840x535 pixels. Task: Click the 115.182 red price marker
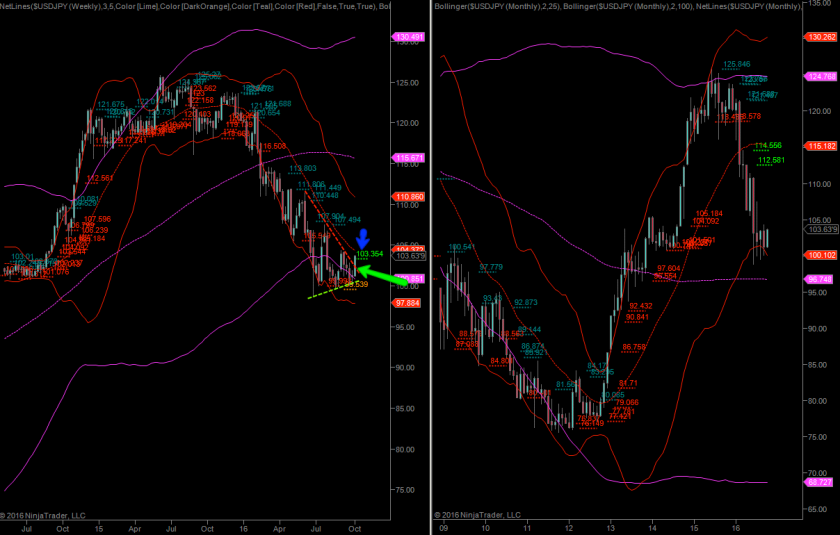[821, 146]
